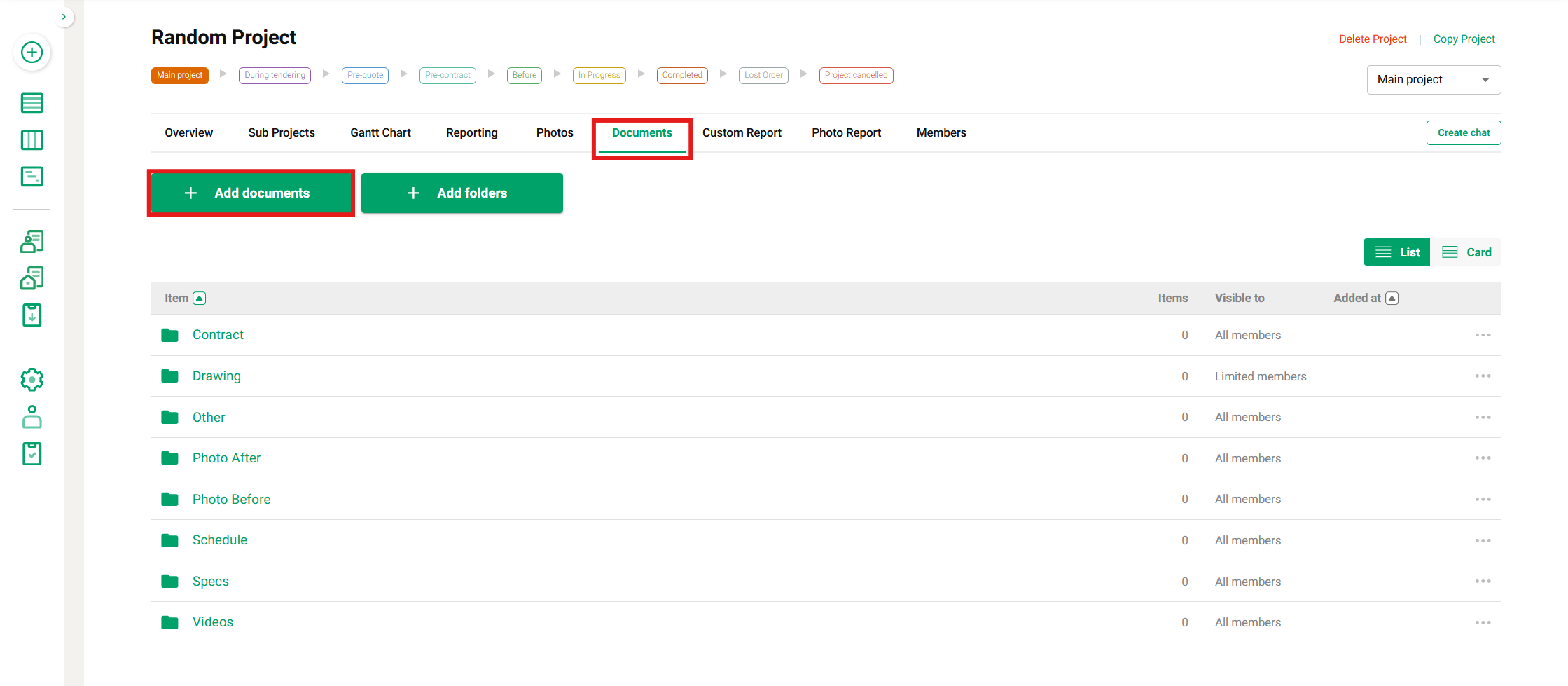Viewport: 1568px width, 686px height.
Task: Open the settings gear icon in sidebar
Action: tap(32, 380)
